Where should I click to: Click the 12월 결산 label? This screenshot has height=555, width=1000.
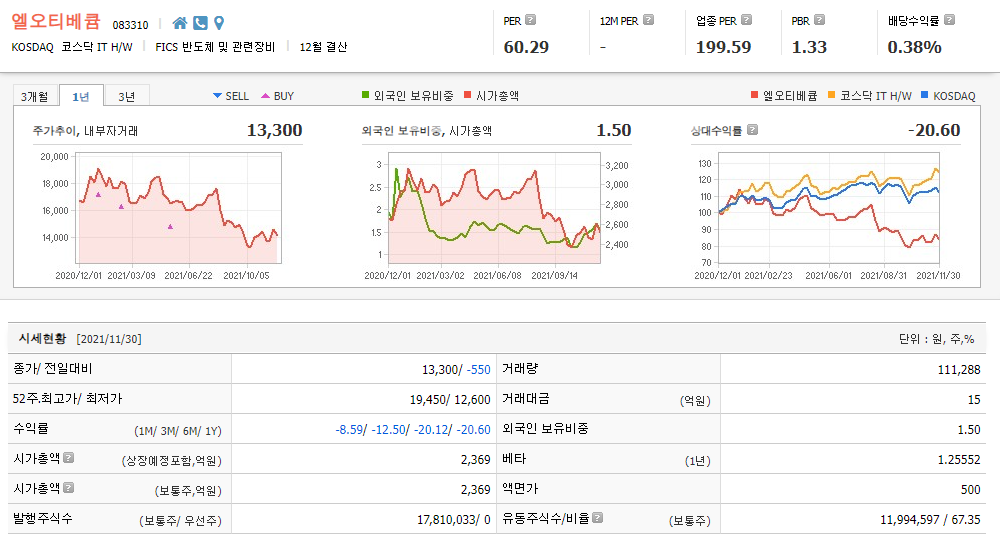tap(323, 47)
